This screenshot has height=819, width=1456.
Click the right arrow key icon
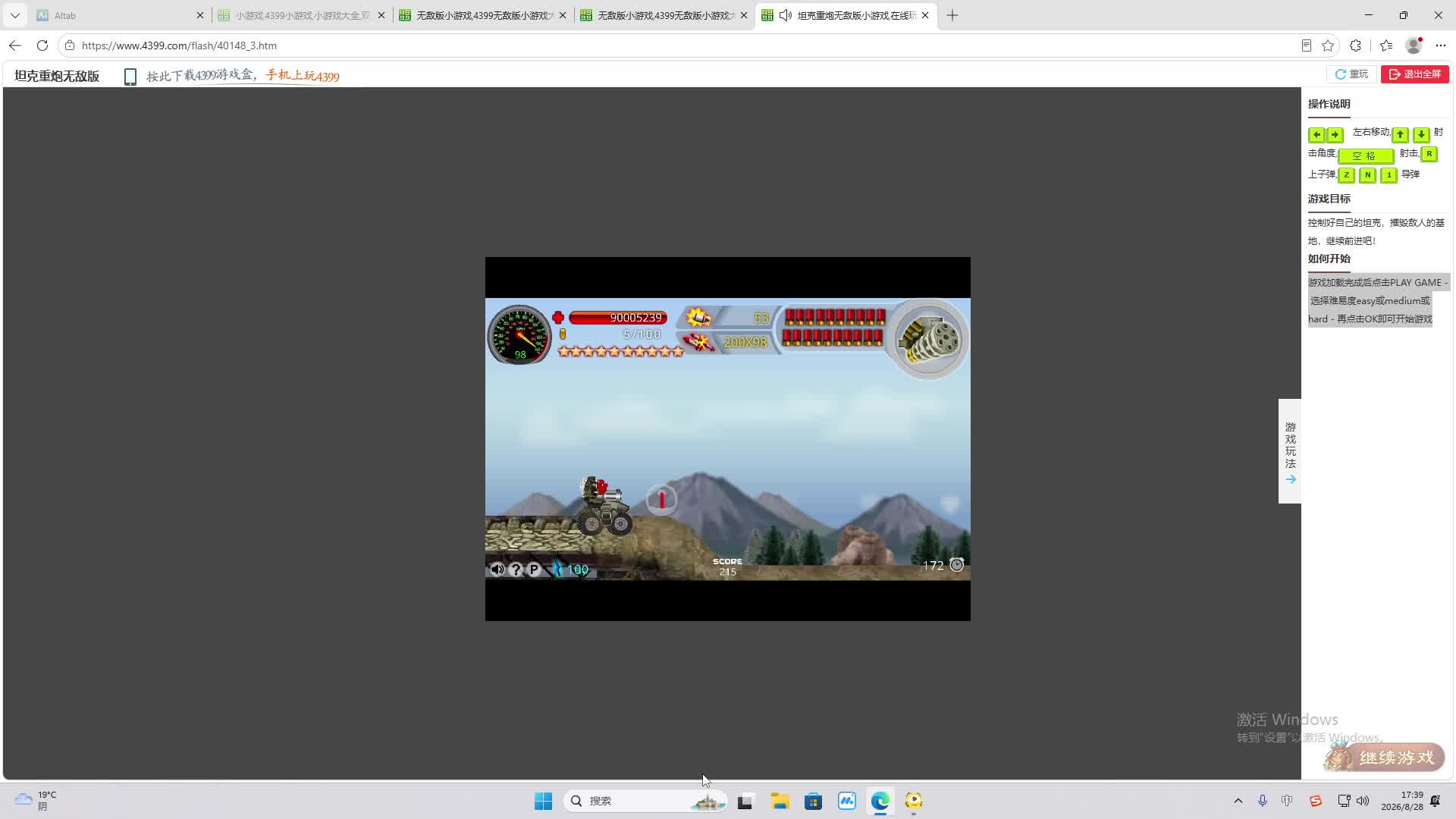tap(1335, 135)
